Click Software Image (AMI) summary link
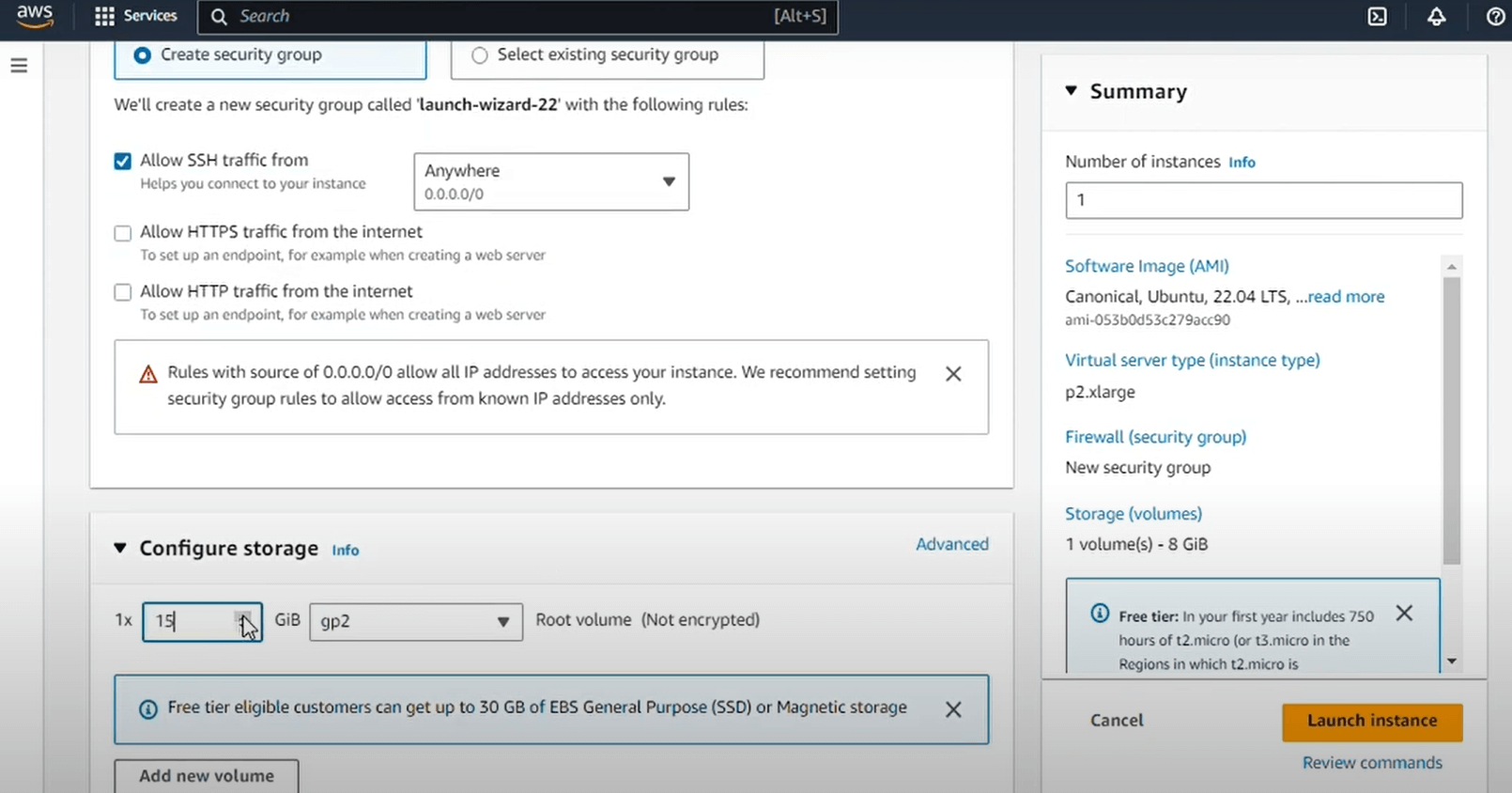This screenshot has width=1512, height=793. [1147, 266]
